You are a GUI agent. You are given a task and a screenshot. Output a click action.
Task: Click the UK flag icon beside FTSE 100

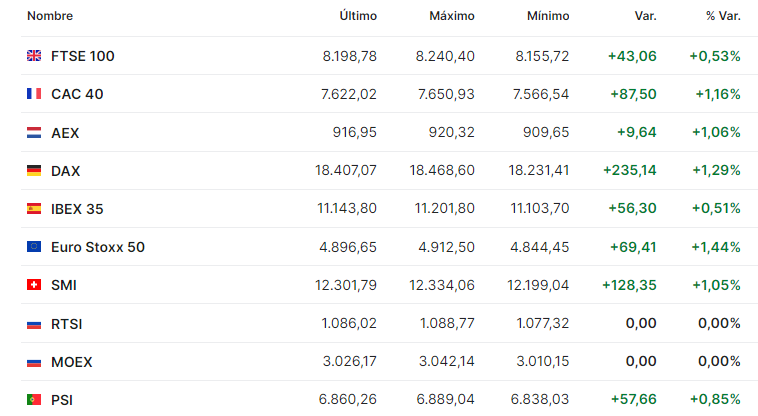tap(34, 56)
